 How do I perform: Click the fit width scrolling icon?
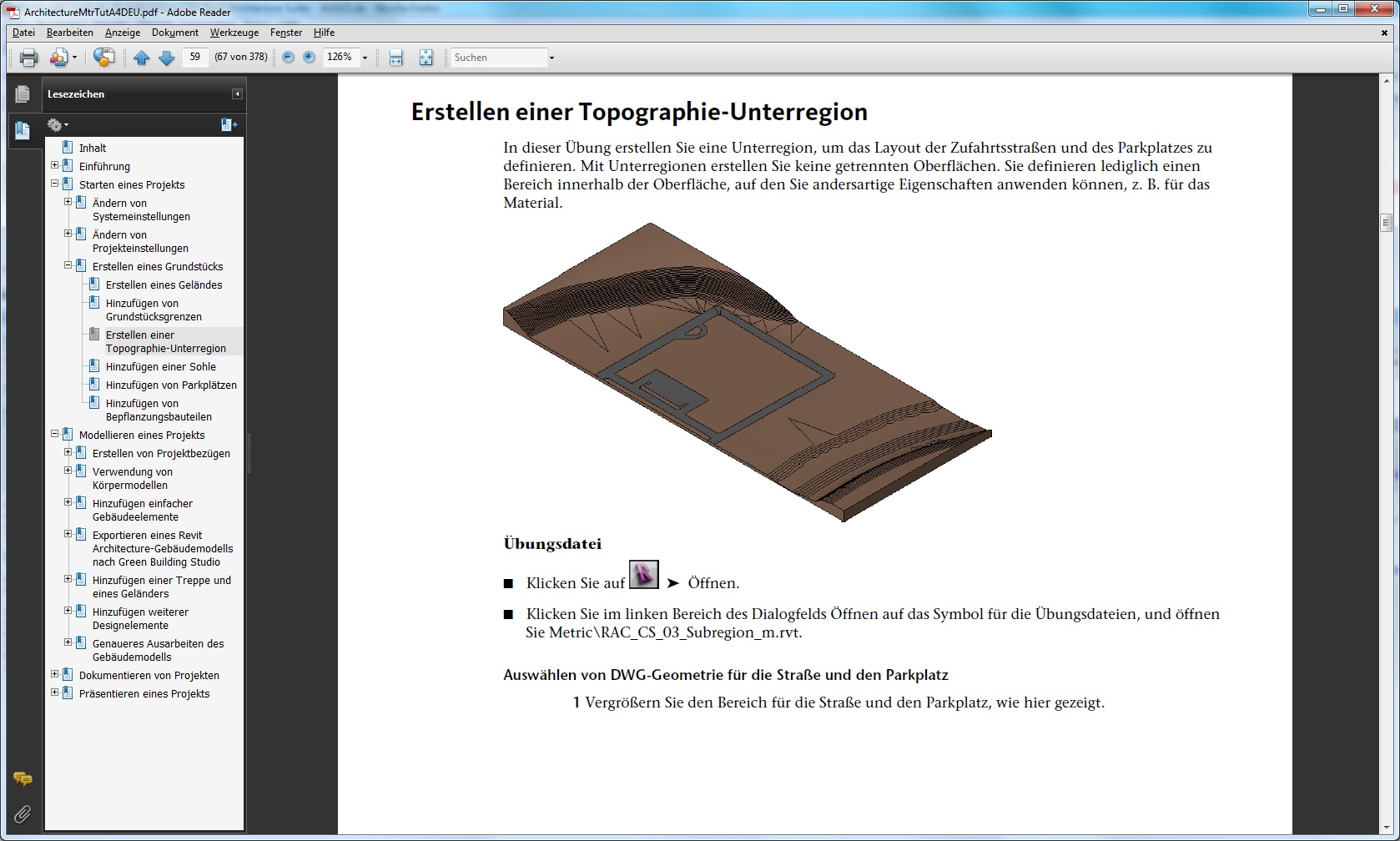(x=396, y=58)
